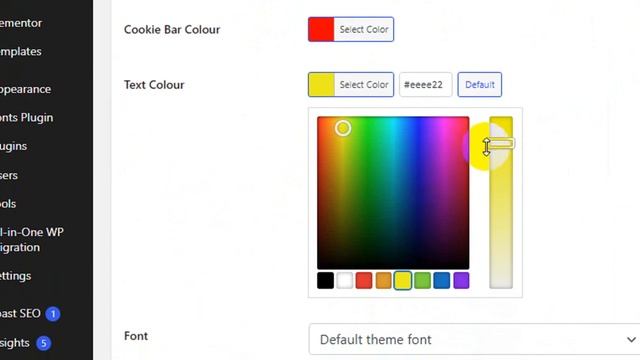Pick the yellow palette swatch

[403, 280]
